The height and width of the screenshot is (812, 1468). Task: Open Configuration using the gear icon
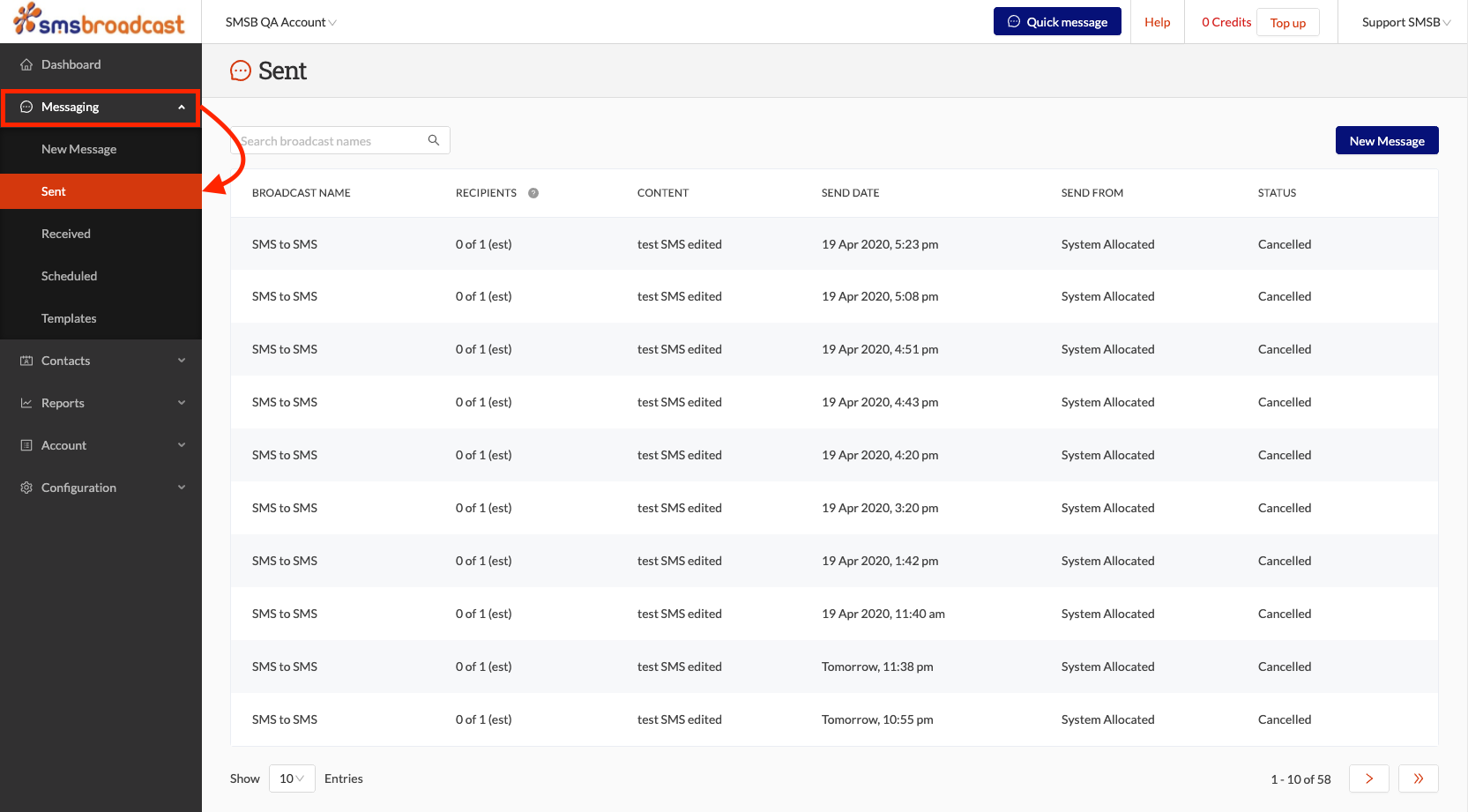[26, 487]
